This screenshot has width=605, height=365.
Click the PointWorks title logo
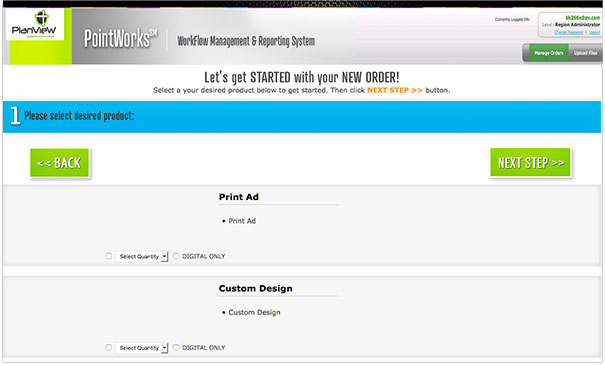[121, 39]
